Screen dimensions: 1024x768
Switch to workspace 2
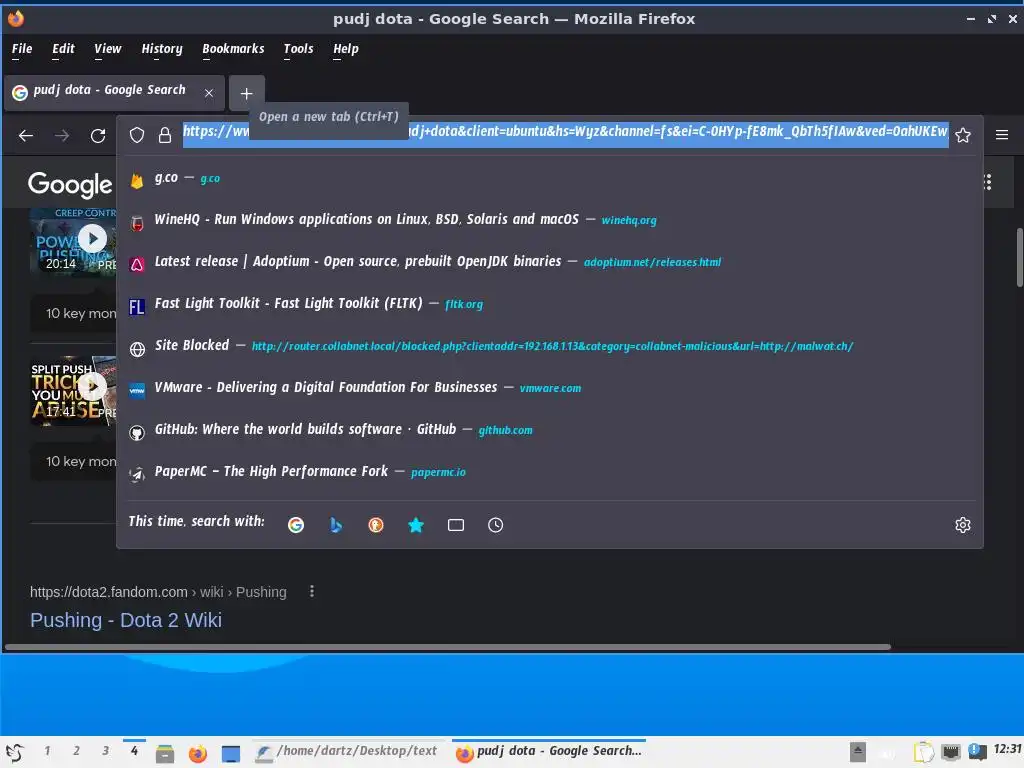tap(76, 751)
